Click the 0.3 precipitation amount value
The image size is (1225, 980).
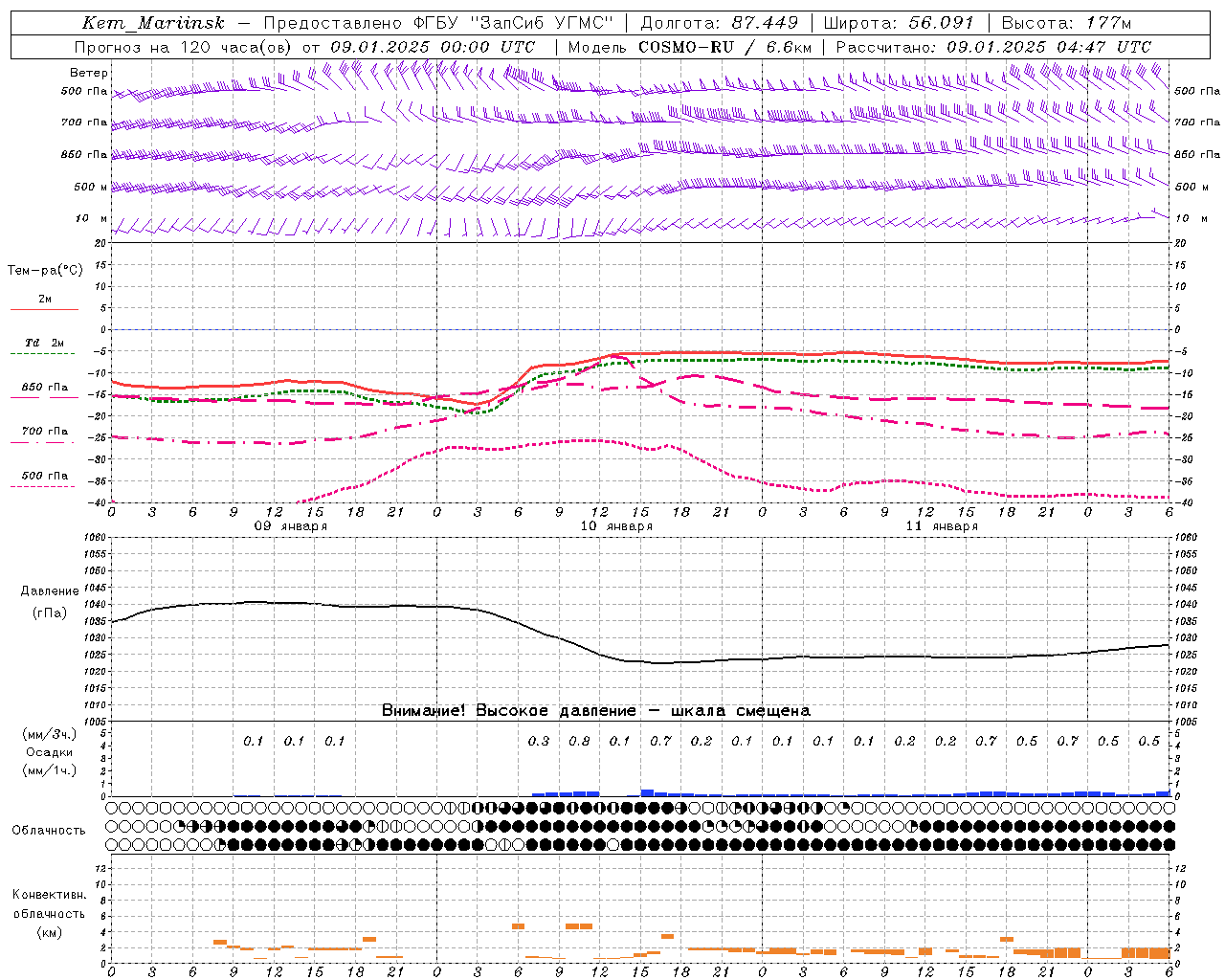coord(539,742)
